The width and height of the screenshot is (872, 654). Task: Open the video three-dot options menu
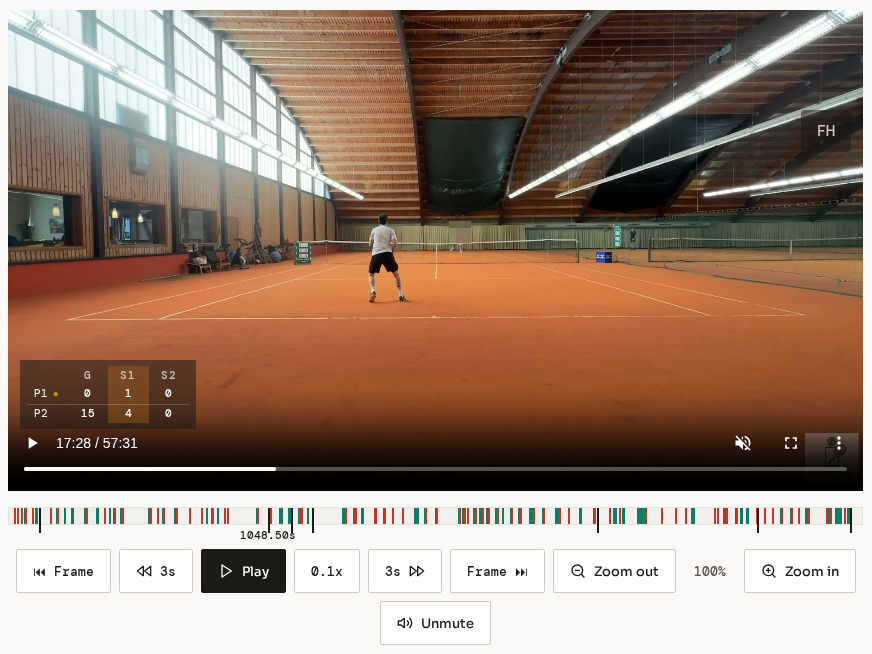[839, 443]
